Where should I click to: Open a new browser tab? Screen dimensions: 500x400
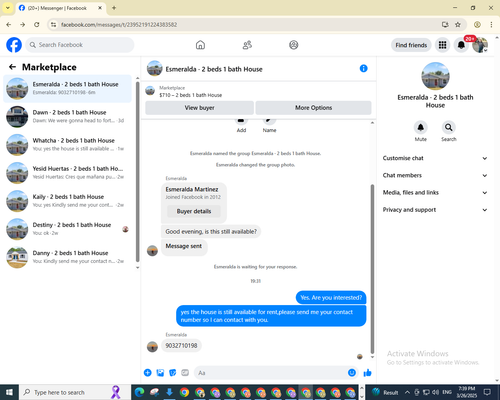pos(114,8)
